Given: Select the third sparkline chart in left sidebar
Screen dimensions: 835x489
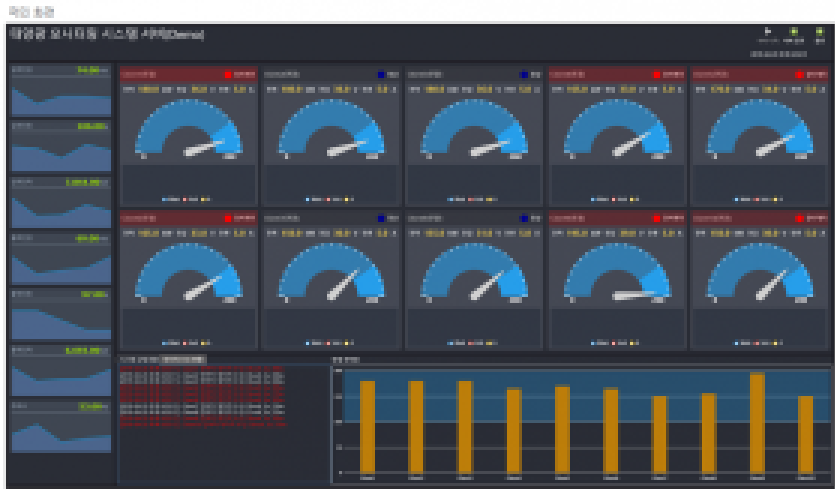Looking at the screenshot, I should [61, 209].
